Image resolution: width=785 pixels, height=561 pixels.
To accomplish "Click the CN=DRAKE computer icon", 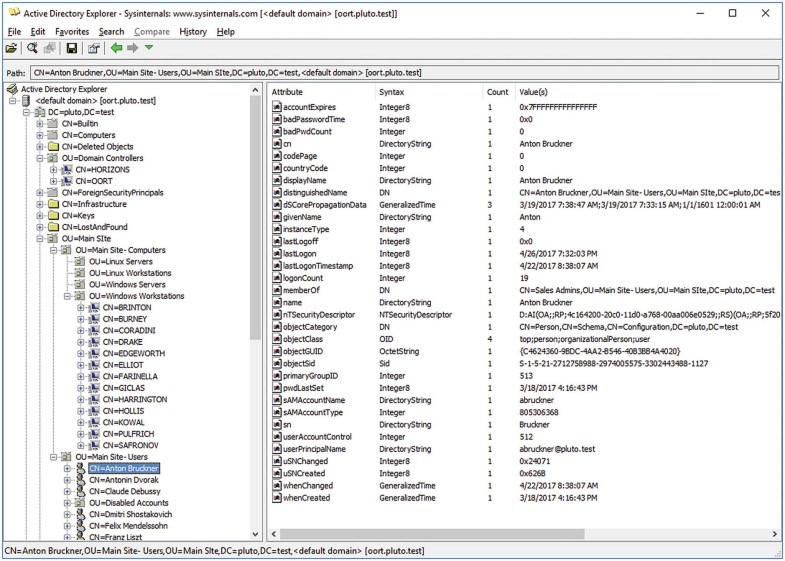I will [94, 342].
